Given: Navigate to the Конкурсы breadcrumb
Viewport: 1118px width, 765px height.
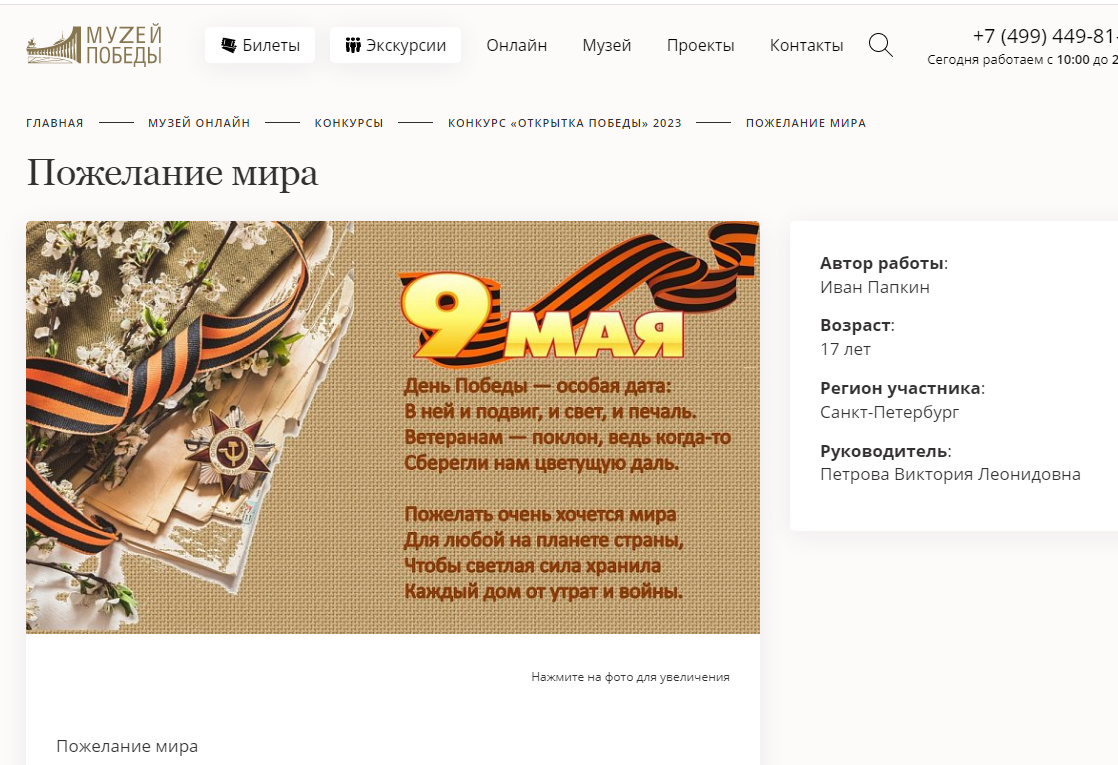Looking at the screenshot, I should point(349,123).
